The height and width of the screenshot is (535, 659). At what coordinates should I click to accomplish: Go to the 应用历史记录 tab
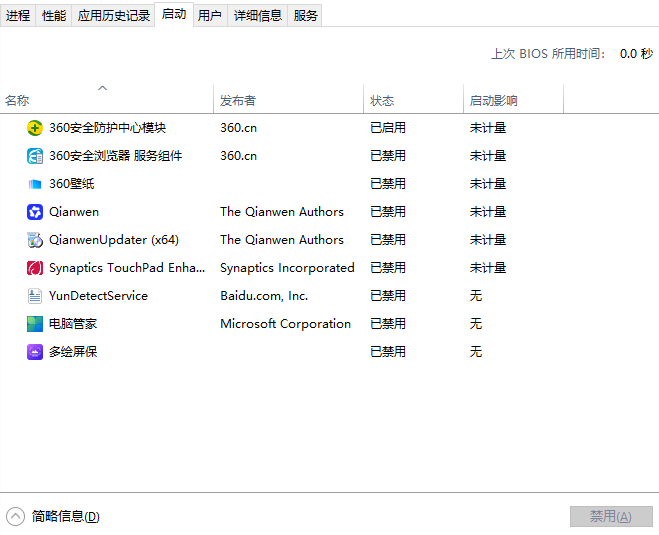click(113, 16)
